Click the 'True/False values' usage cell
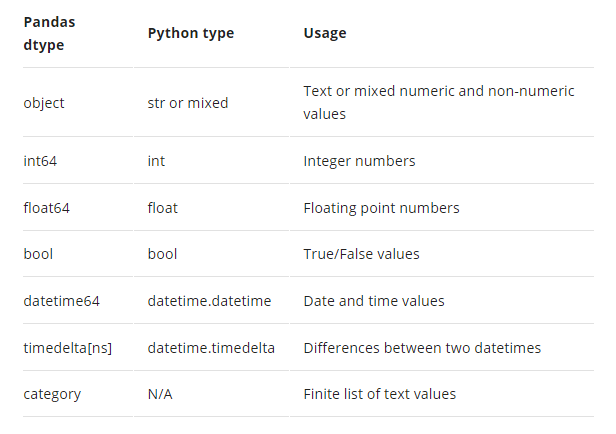This screenshot has width=616, height=434. click(361, 254)
